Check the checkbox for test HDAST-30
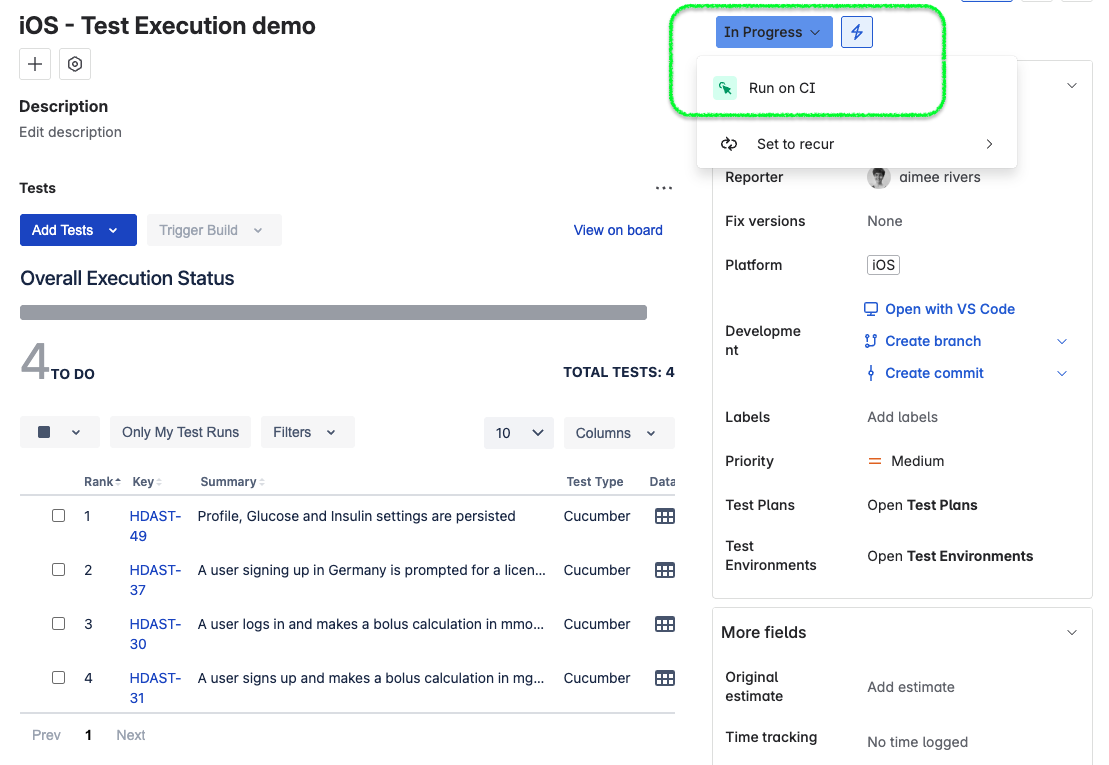 [x=57, y=623]
